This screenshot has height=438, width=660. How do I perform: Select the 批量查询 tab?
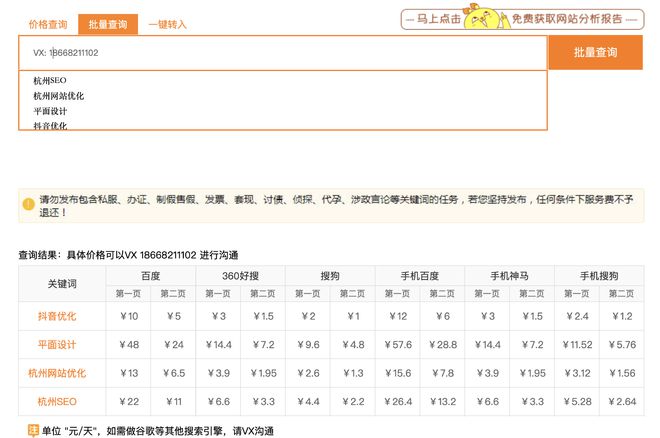tap(108, 24)
